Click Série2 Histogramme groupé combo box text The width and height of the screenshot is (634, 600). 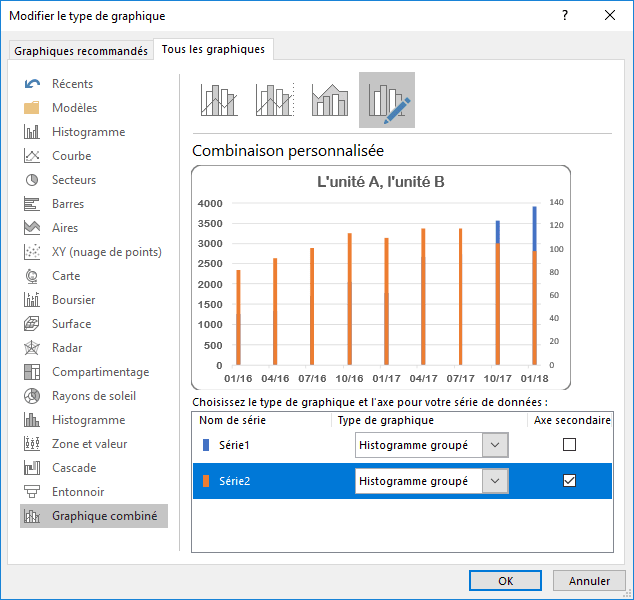point(413,481)
